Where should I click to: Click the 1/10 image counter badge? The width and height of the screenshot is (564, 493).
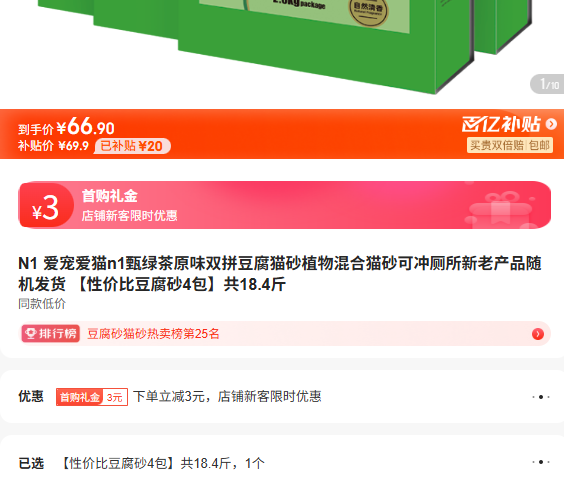547,85
